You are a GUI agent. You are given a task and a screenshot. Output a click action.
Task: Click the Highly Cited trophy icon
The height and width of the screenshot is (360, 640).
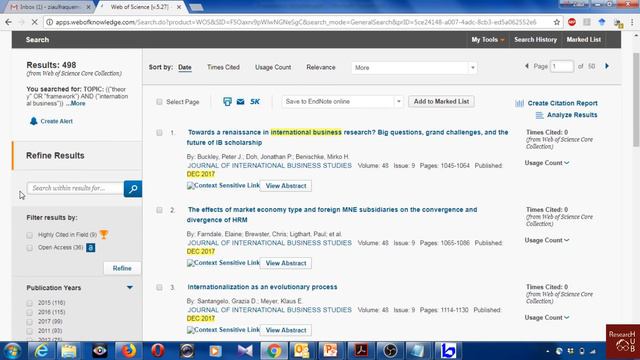tap(104, 234)
